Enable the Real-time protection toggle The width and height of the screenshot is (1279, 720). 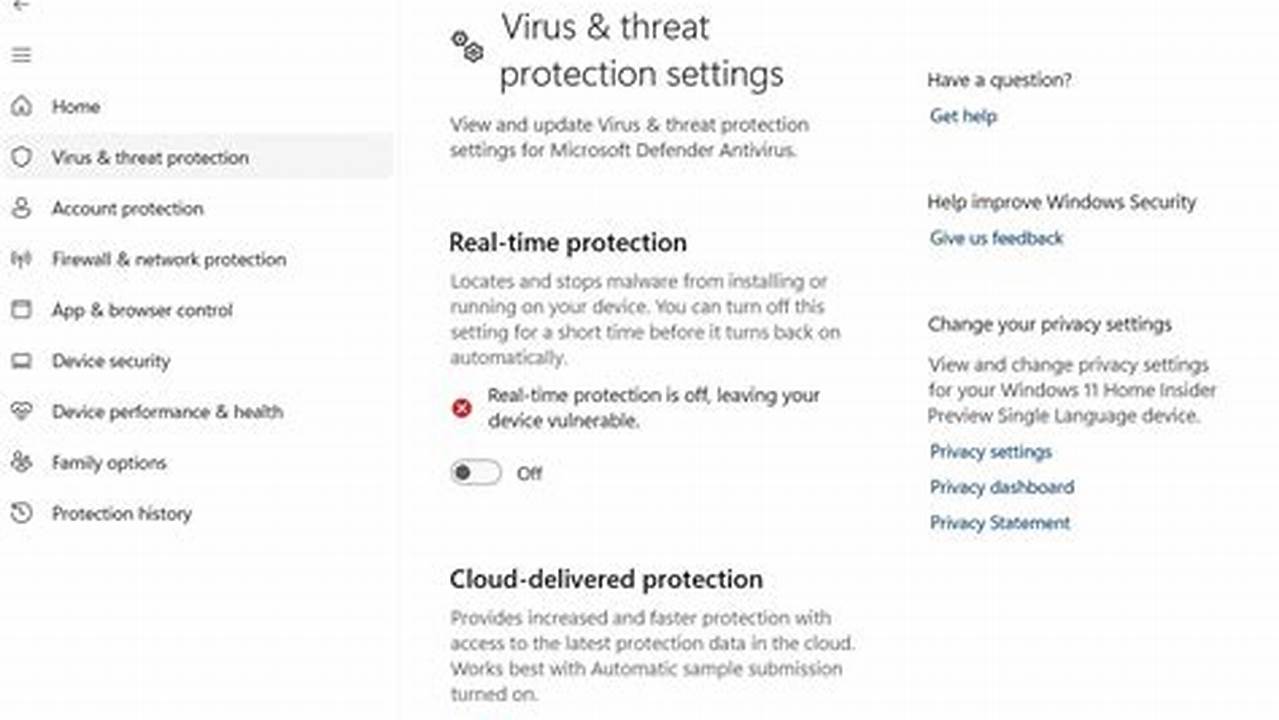pos(475,472)
